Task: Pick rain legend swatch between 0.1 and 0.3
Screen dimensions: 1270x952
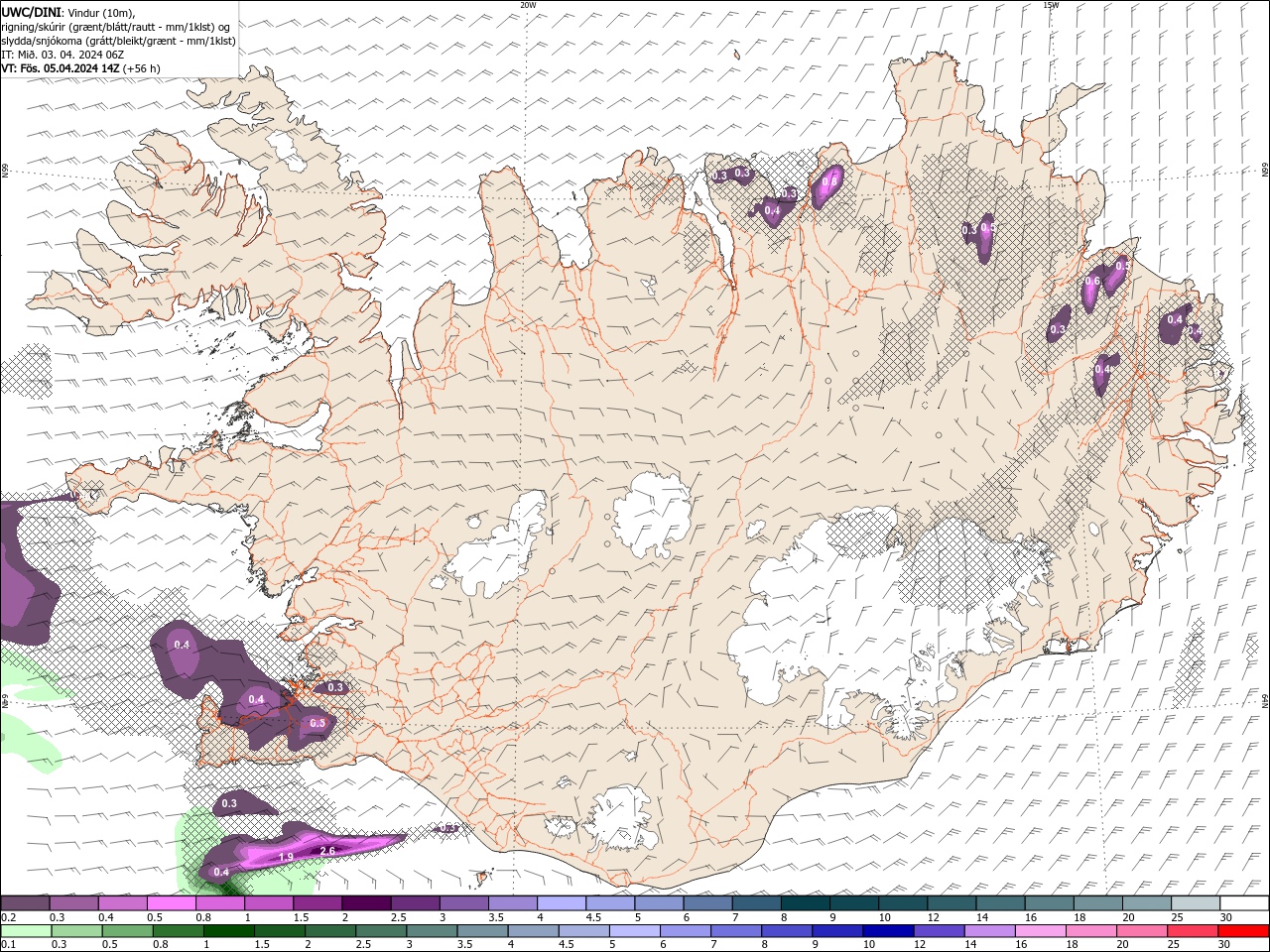Action: click(25, 930)
